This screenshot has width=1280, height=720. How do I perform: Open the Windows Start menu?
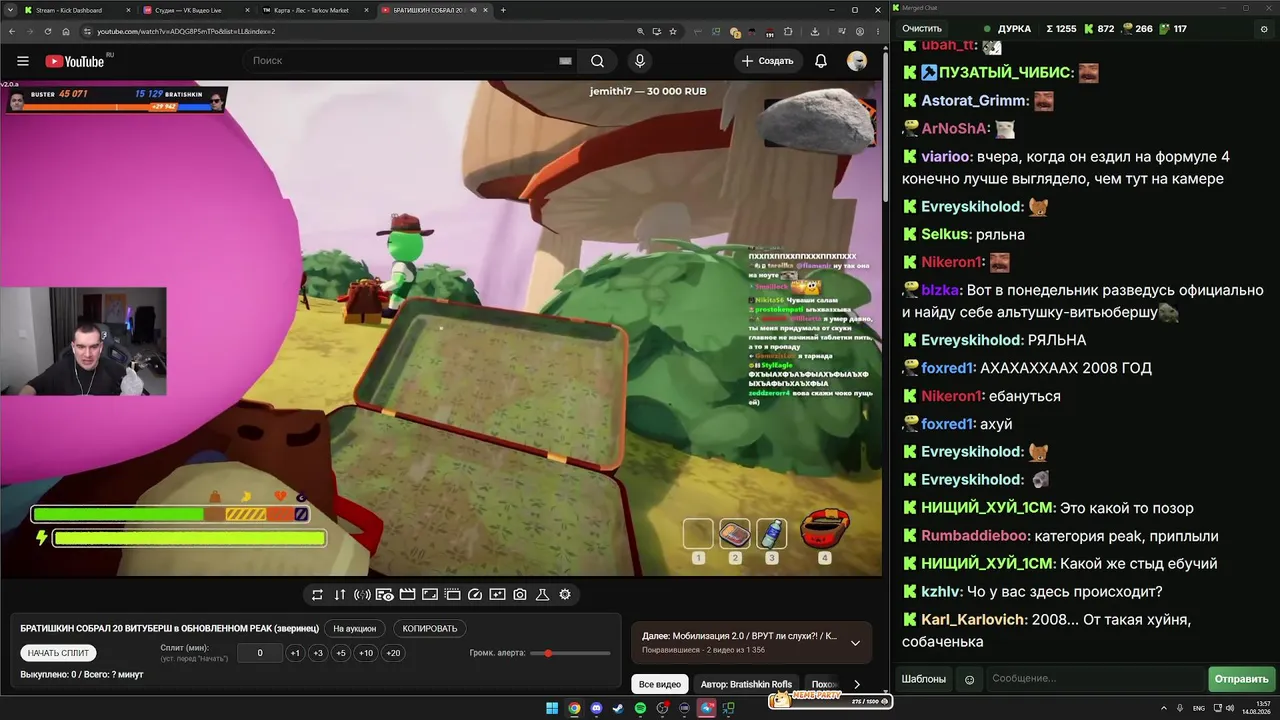tap(552, 709)
